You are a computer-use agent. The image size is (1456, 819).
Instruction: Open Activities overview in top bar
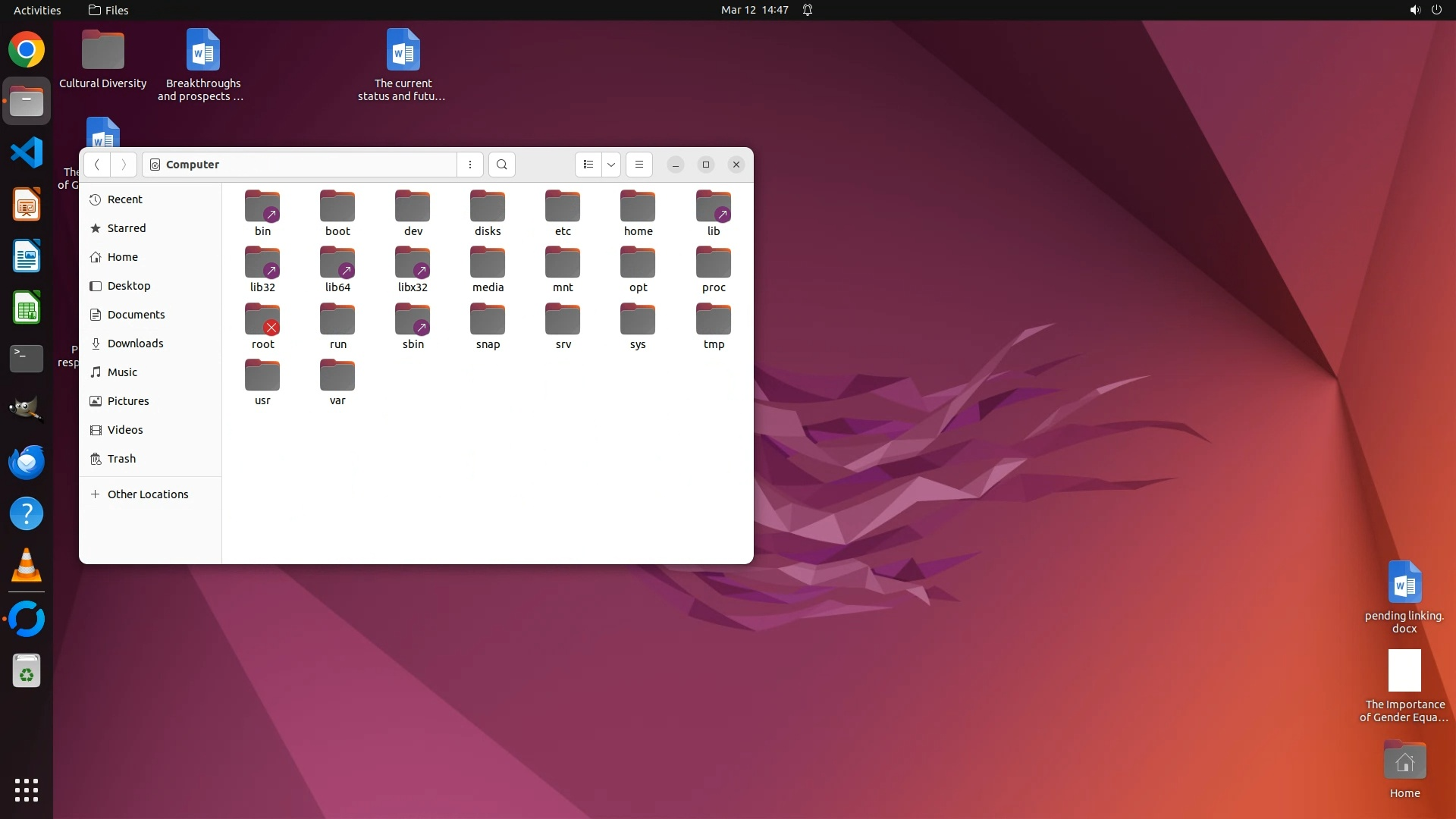click(37, 10)
